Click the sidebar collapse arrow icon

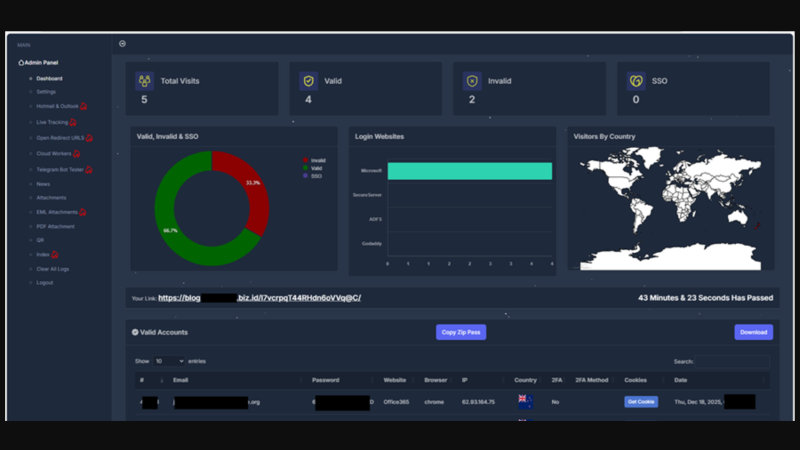click(x=122, y=44)
